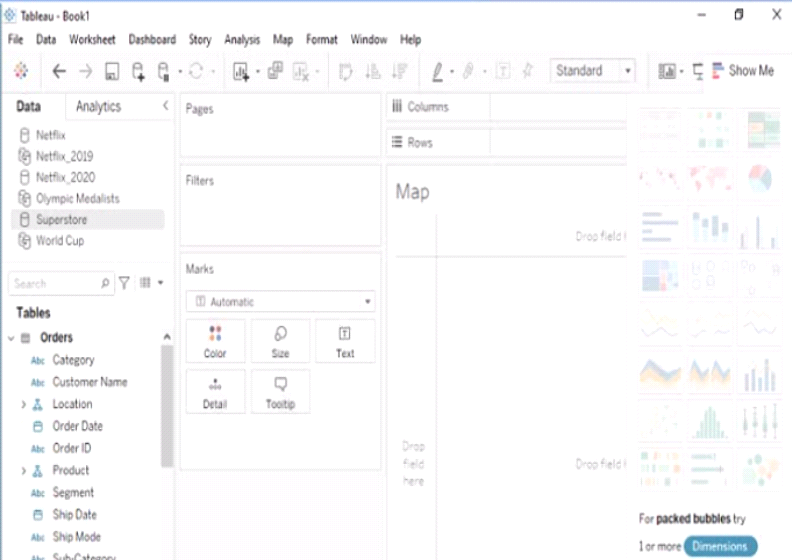
Task: Select the Superstore data source
Action: pyautogui.click(x=87, y=220)
